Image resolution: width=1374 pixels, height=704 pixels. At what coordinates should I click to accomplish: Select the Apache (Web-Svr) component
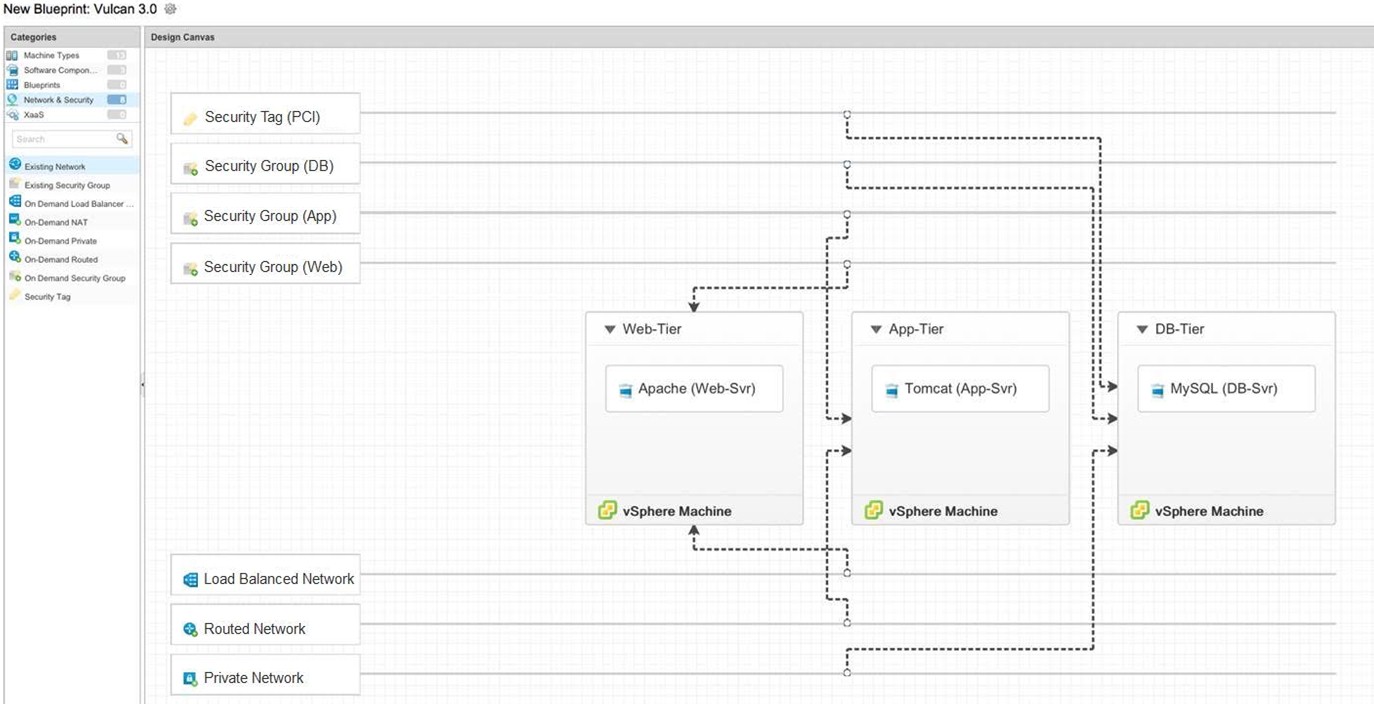click(x=694, y=388)
